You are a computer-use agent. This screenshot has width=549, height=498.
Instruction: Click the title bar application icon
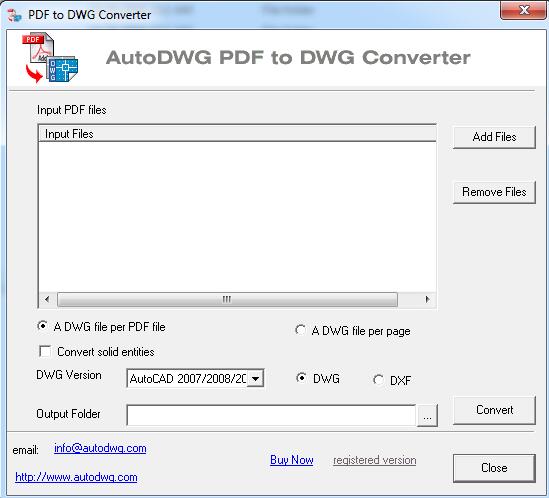point(14,15)
